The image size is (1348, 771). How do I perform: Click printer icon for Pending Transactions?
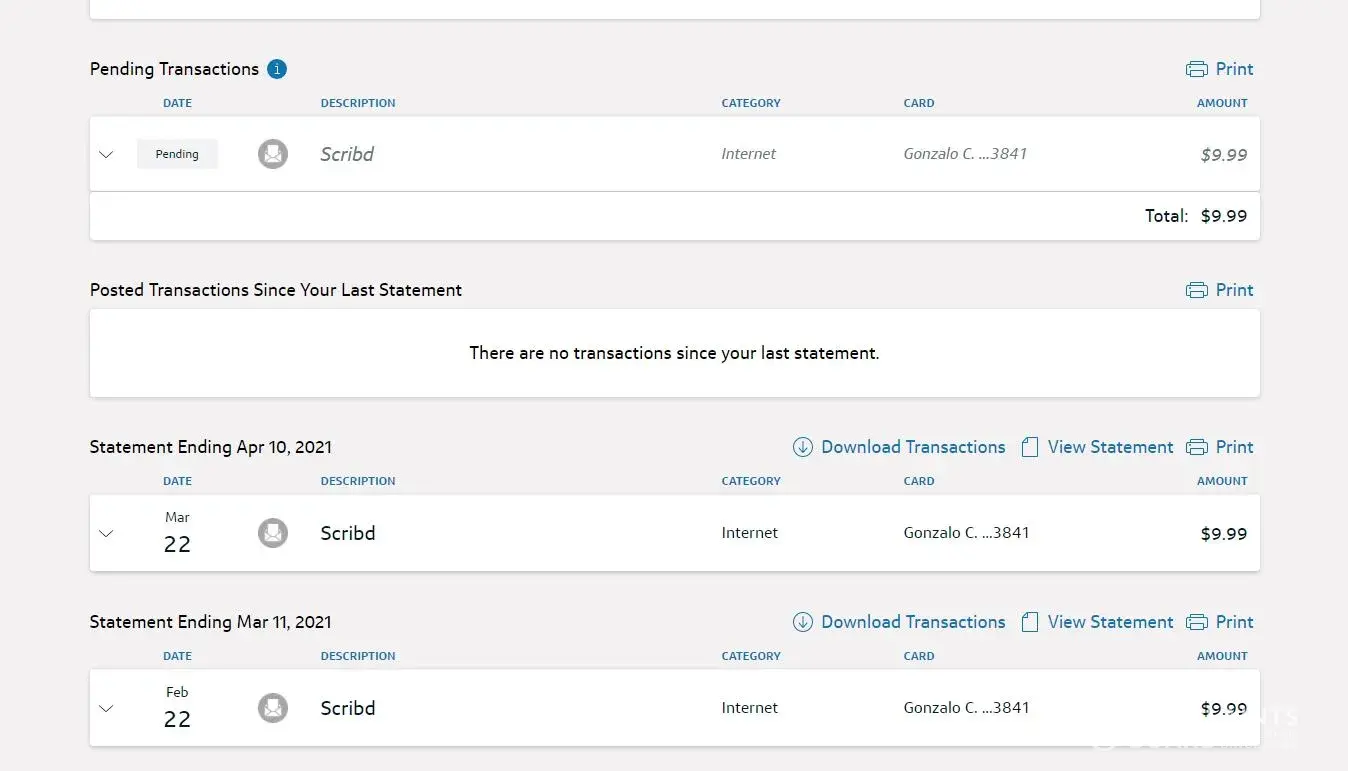1196,69
